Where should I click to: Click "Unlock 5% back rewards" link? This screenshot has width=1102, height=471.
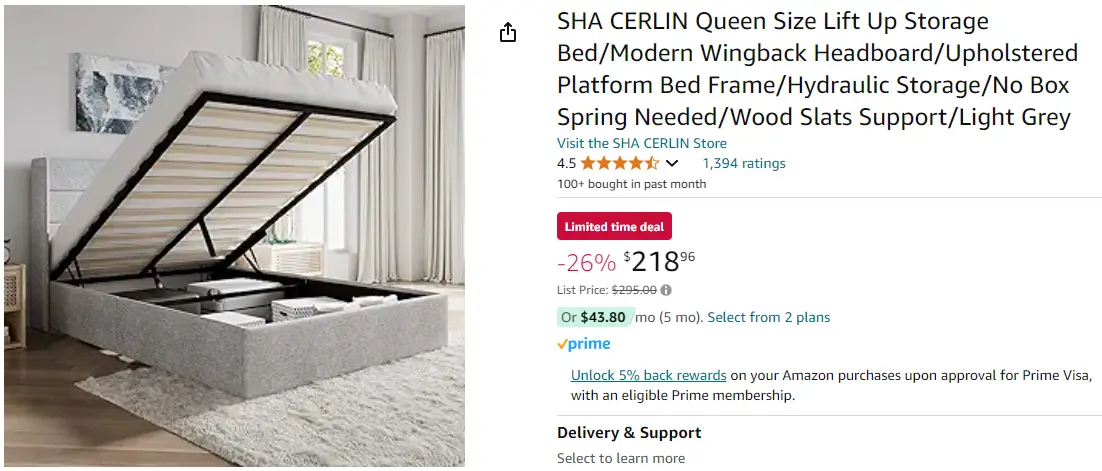click(x=648, y=375)
